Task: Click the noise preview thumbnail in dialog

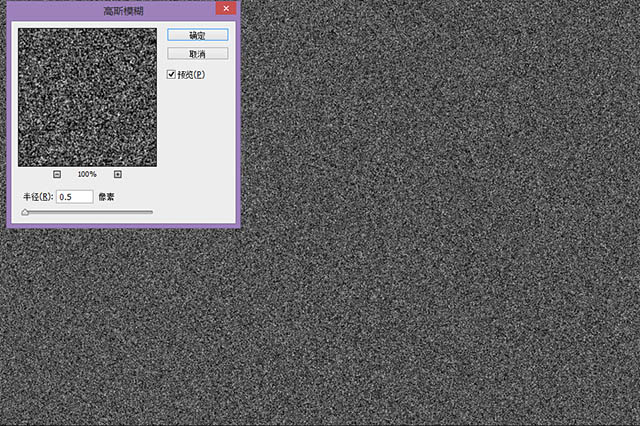Action: pos(87,97)
